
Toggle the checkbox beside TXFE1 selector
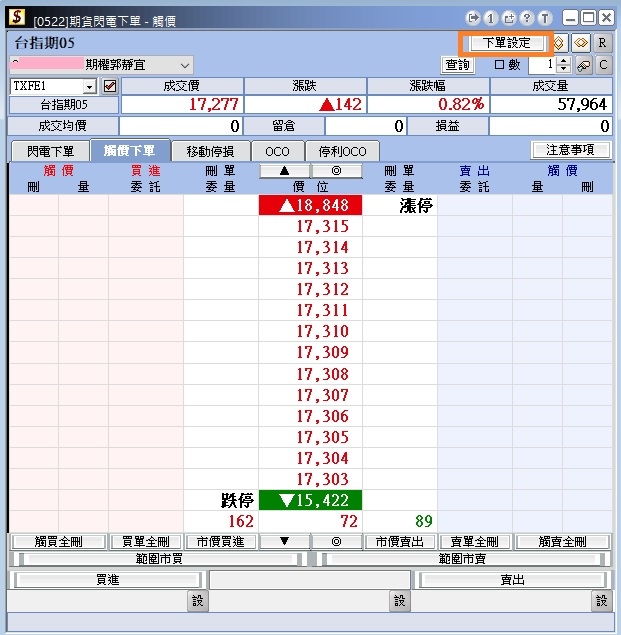(x=110, y=86)
